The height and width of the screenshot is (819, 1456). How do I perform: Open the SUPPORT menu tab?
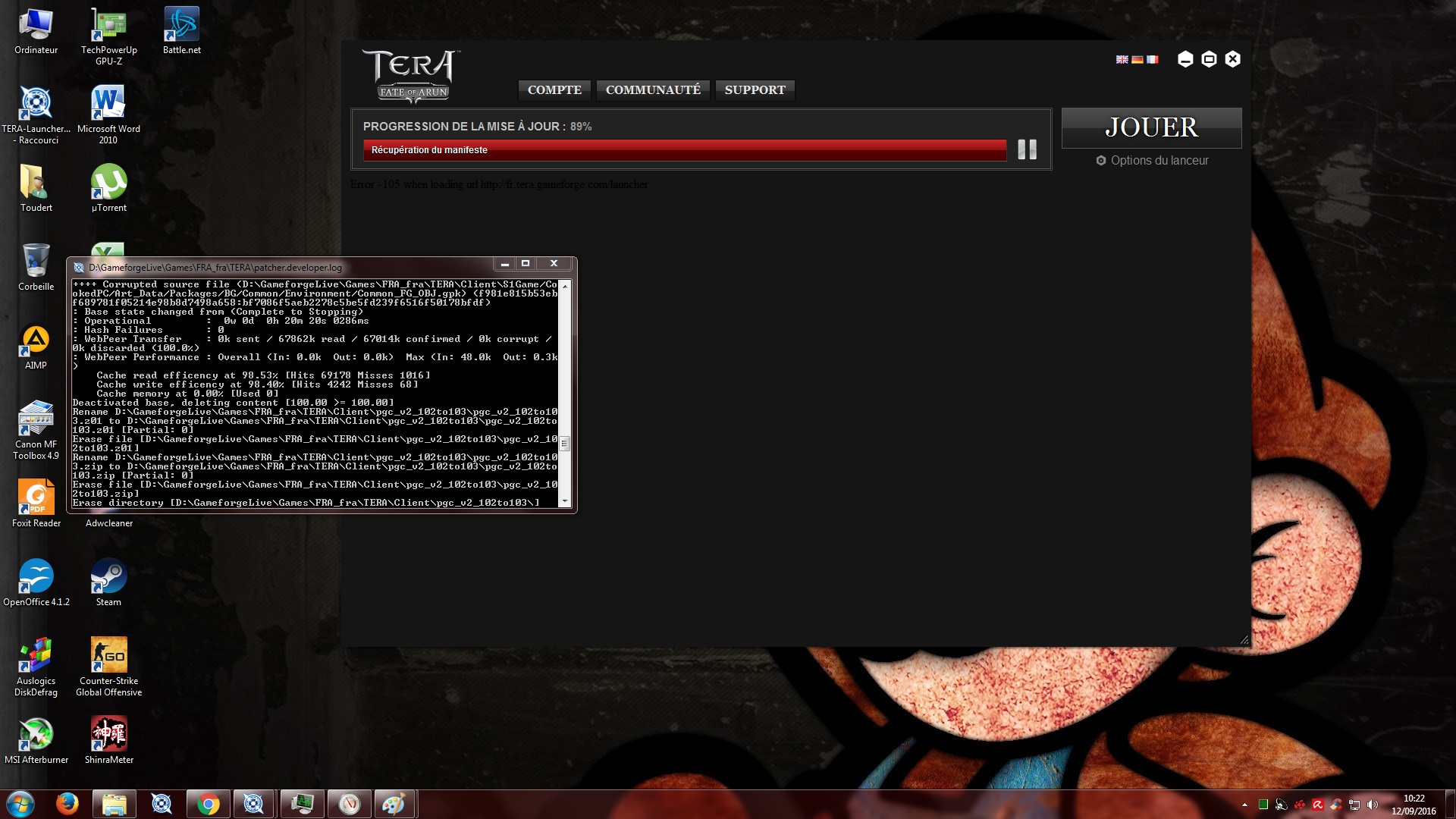coord(755,90)
